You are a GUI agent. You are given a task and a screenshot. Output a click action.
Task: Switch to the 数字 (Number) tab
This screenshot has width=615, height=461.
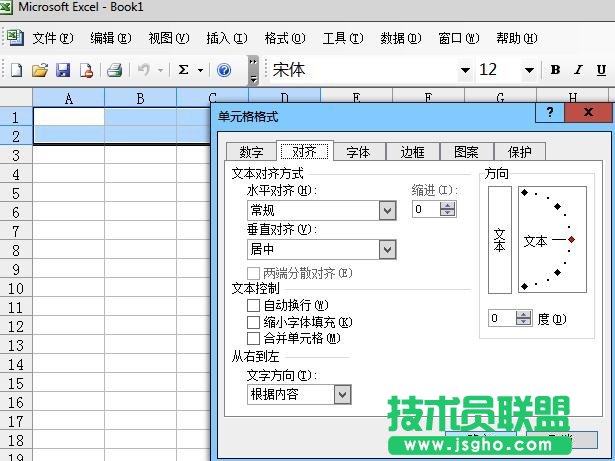pyautogui.click(x=251, y=152)
